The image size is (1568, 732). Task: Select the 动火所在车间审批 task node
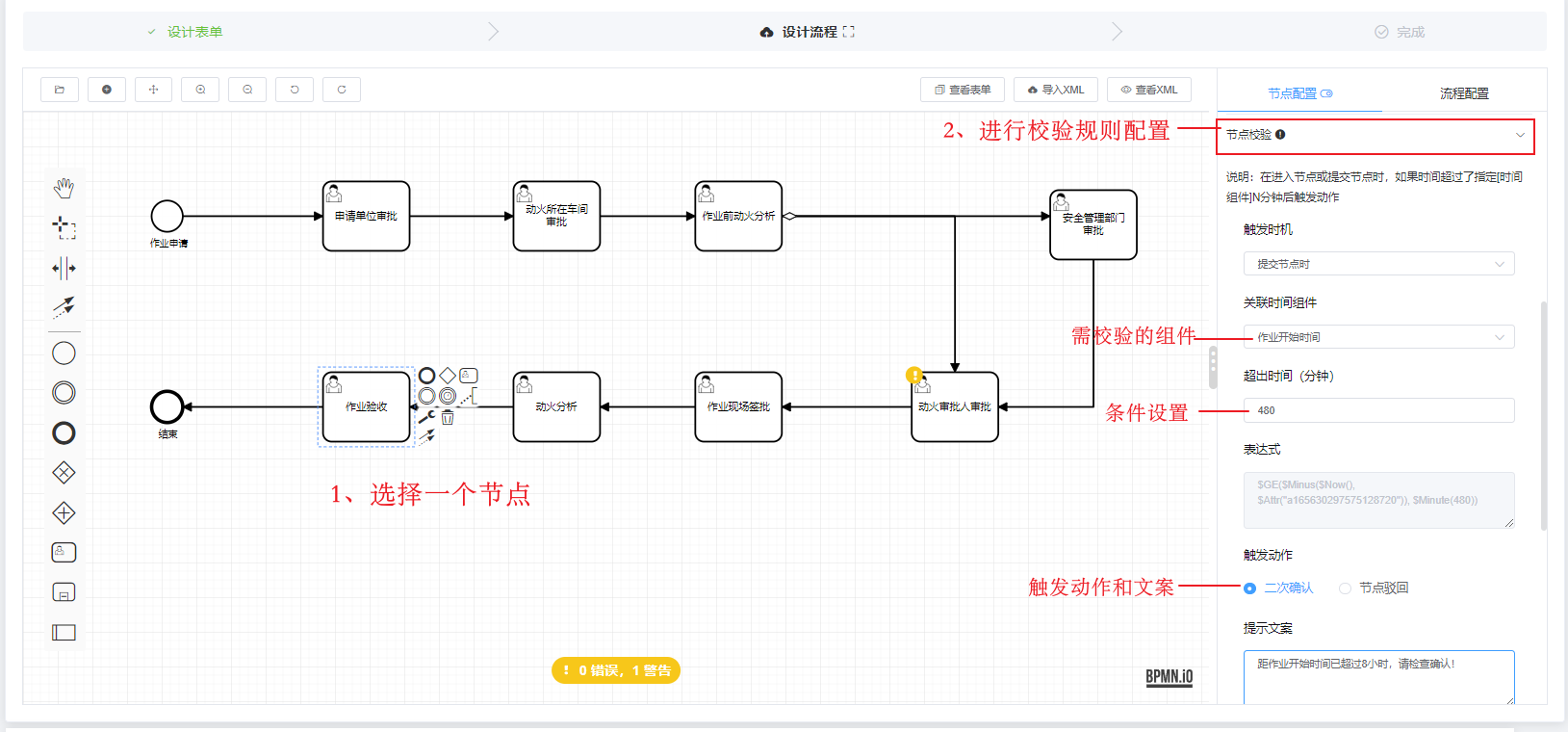556,216
